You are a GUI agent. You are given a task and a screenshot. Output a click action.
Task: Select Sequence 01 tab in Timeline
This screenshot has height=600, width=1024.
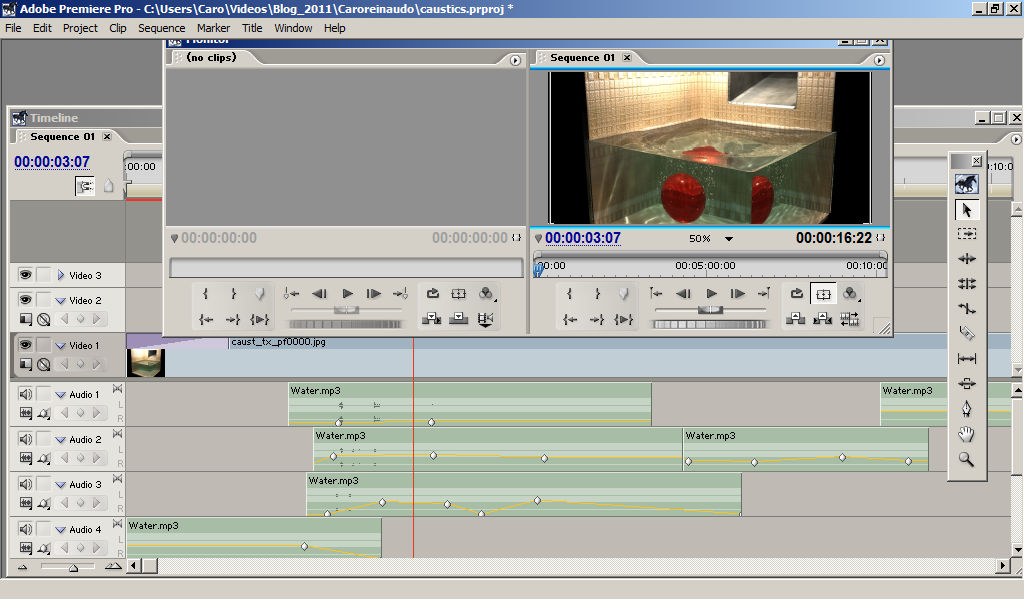coord(63,136)
